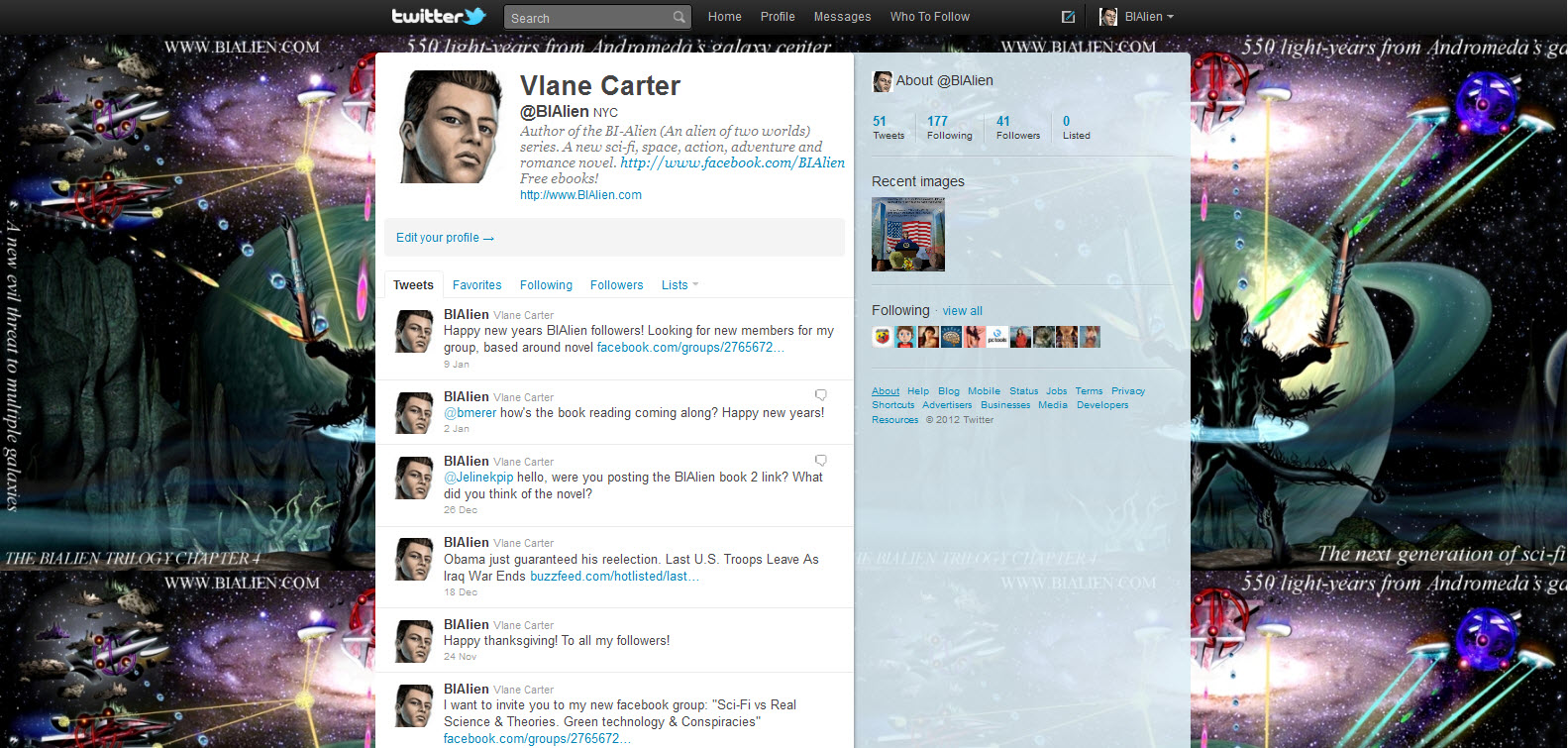The image size is (1568, 748).
Task: Open the http://www.BIAlien.com website link
Action: point(580,195)
